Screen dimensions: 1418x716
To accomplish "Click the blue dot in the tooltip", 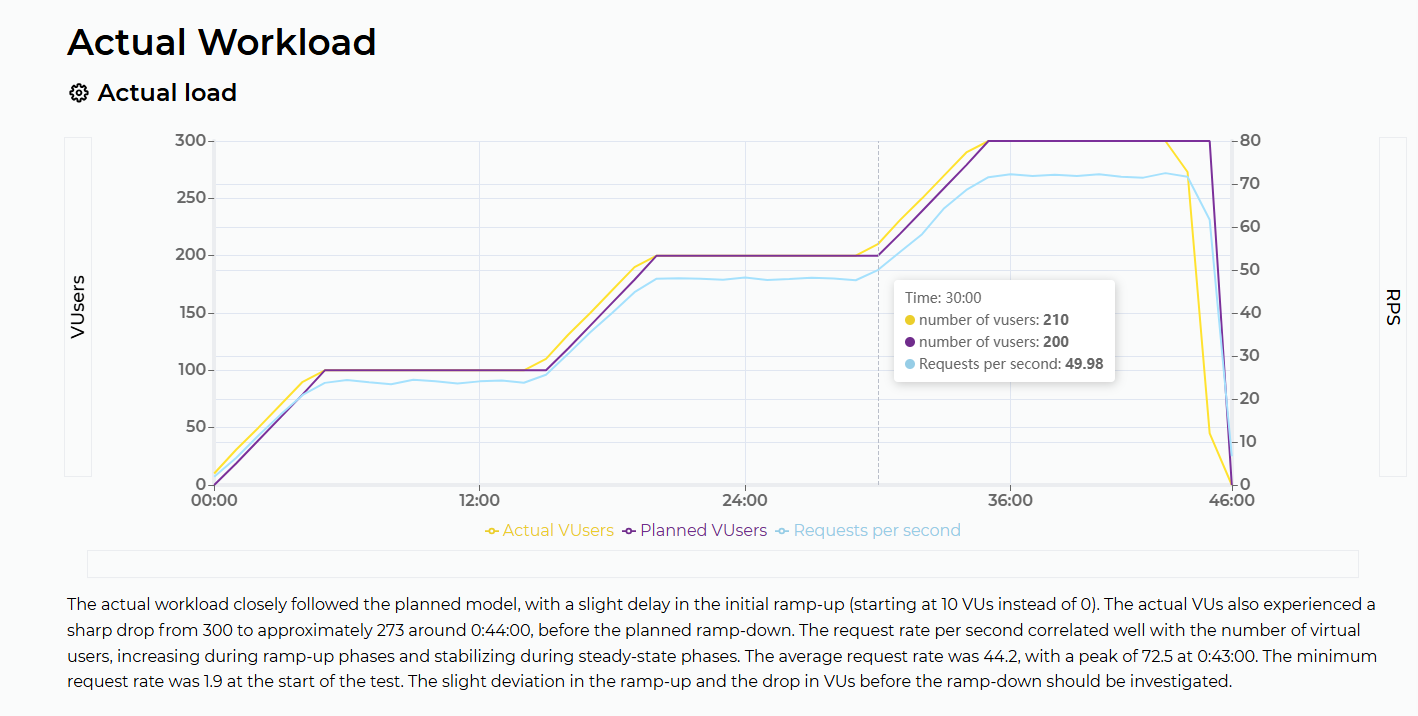I will pyautogui.click(x=910, y=364).
